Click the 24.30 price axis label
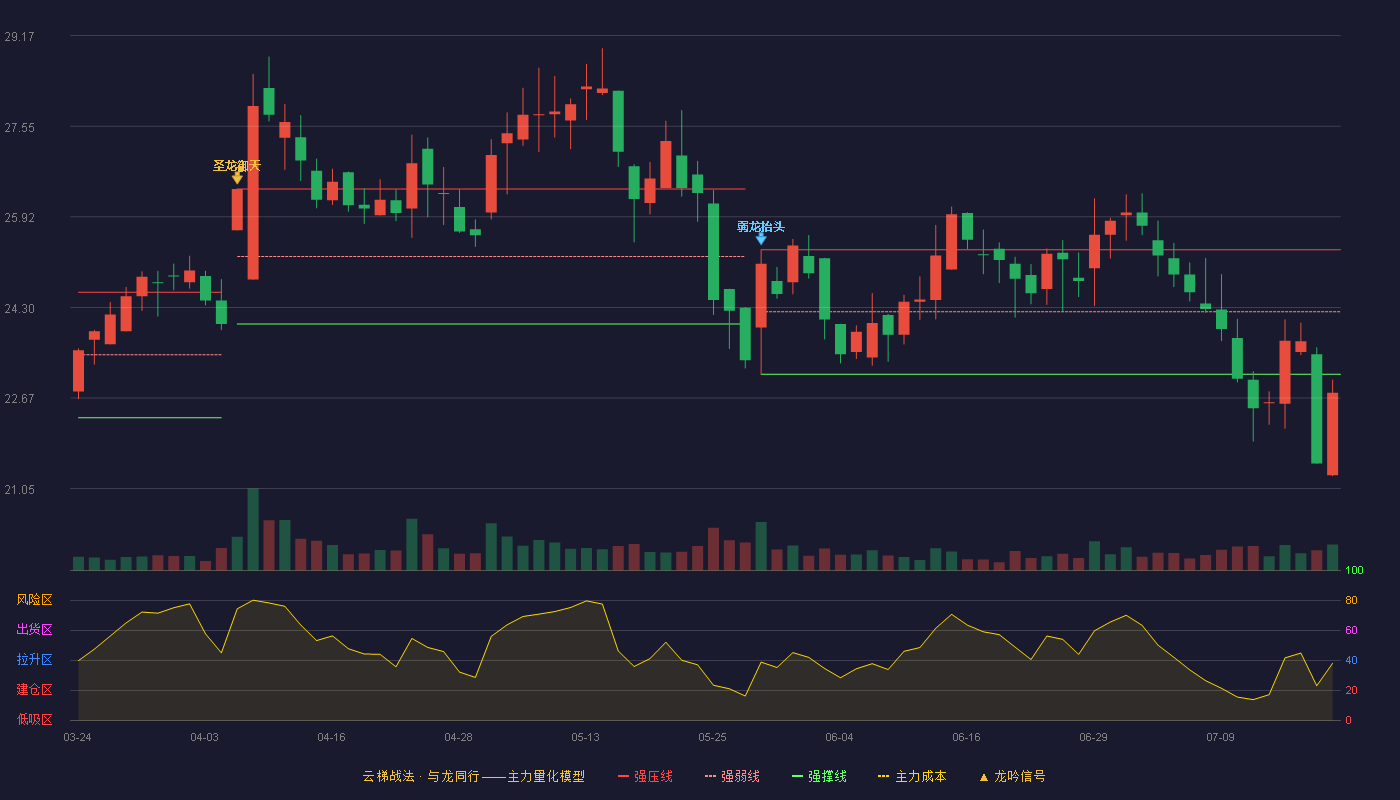The image size is (1400, 800). [x=19, y=309]
